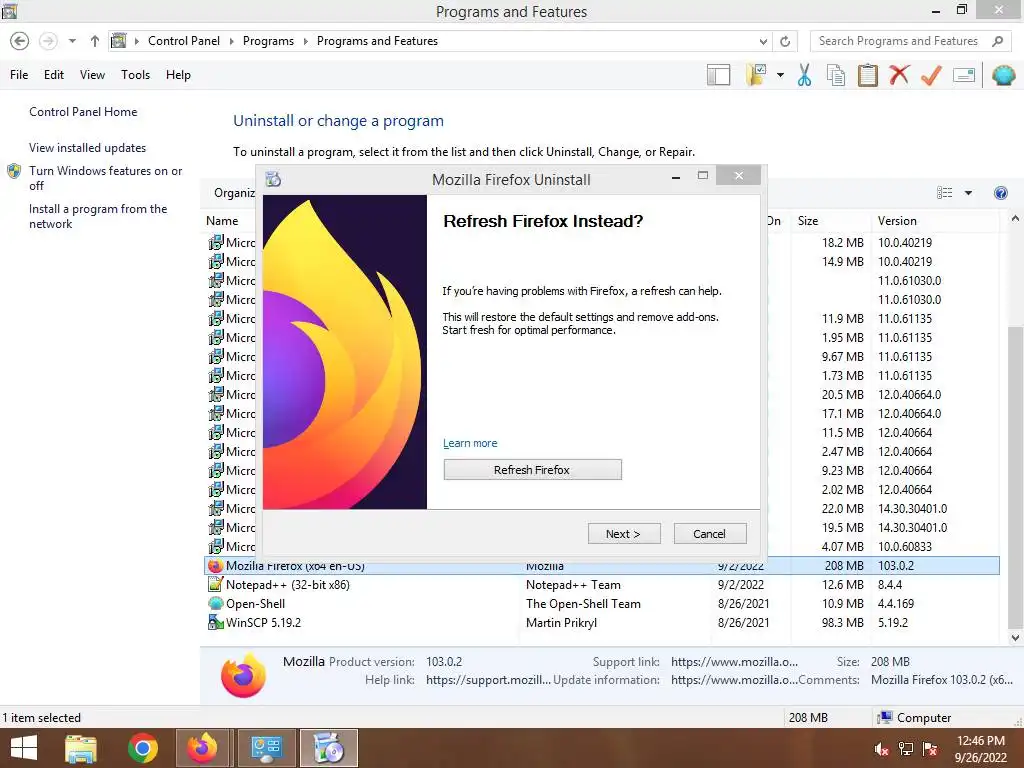The width and height of the screenshot is (1024, 768).
Task: Open the View menu
Action: [92, 74]
